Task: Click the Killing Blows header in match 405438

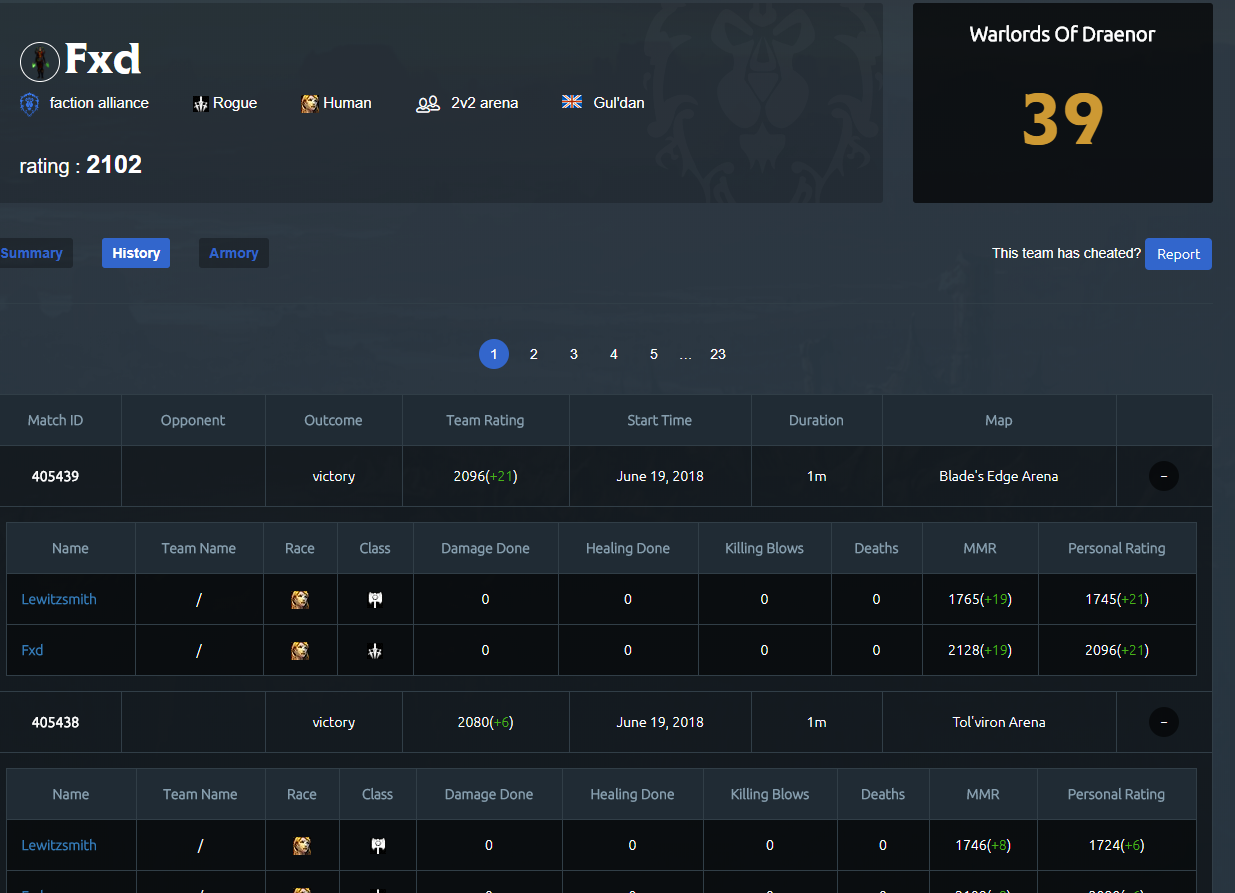Action: 770,794
